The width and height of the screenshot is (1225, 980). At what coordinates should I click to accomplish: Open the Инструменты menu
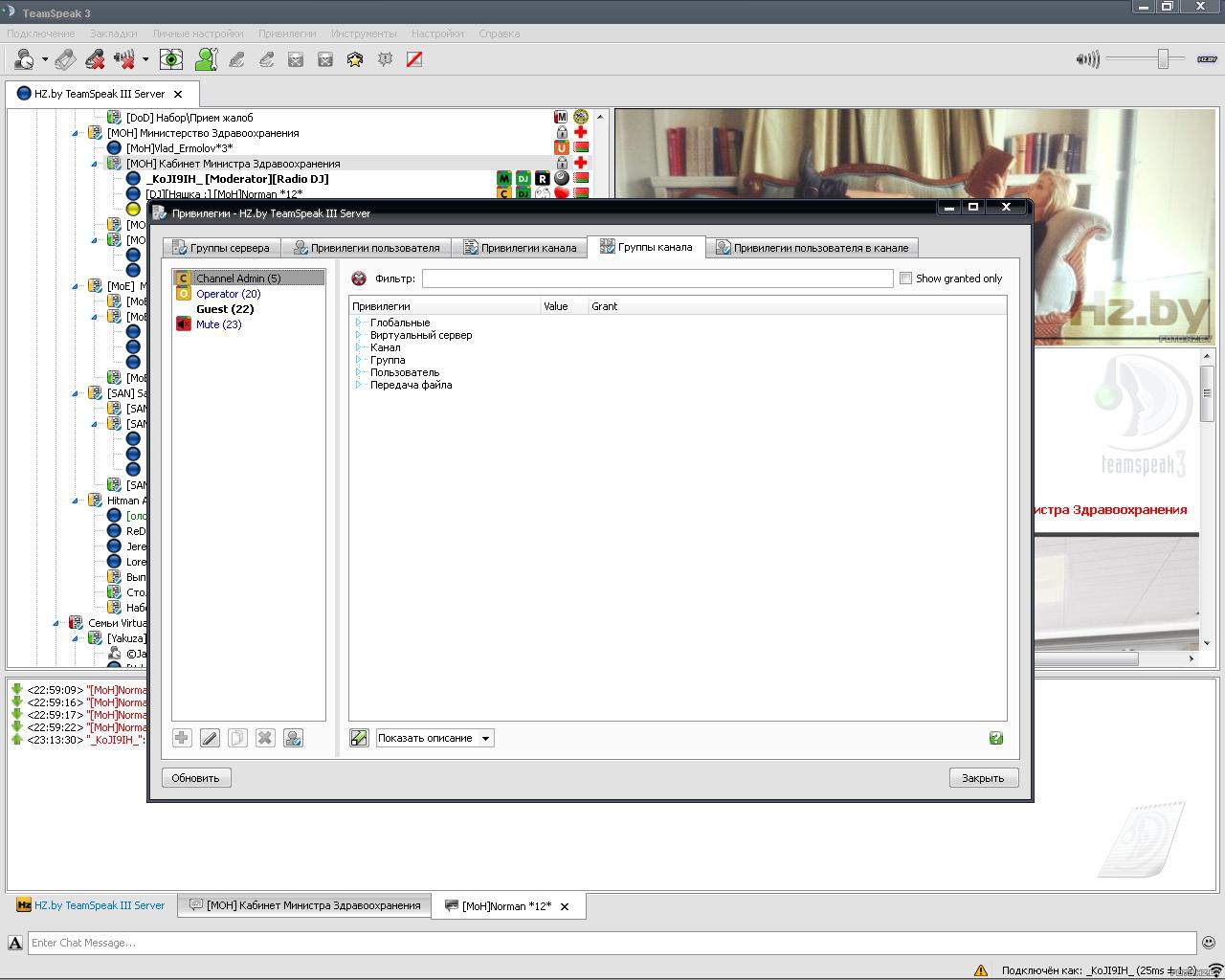(x=364, y=33)
